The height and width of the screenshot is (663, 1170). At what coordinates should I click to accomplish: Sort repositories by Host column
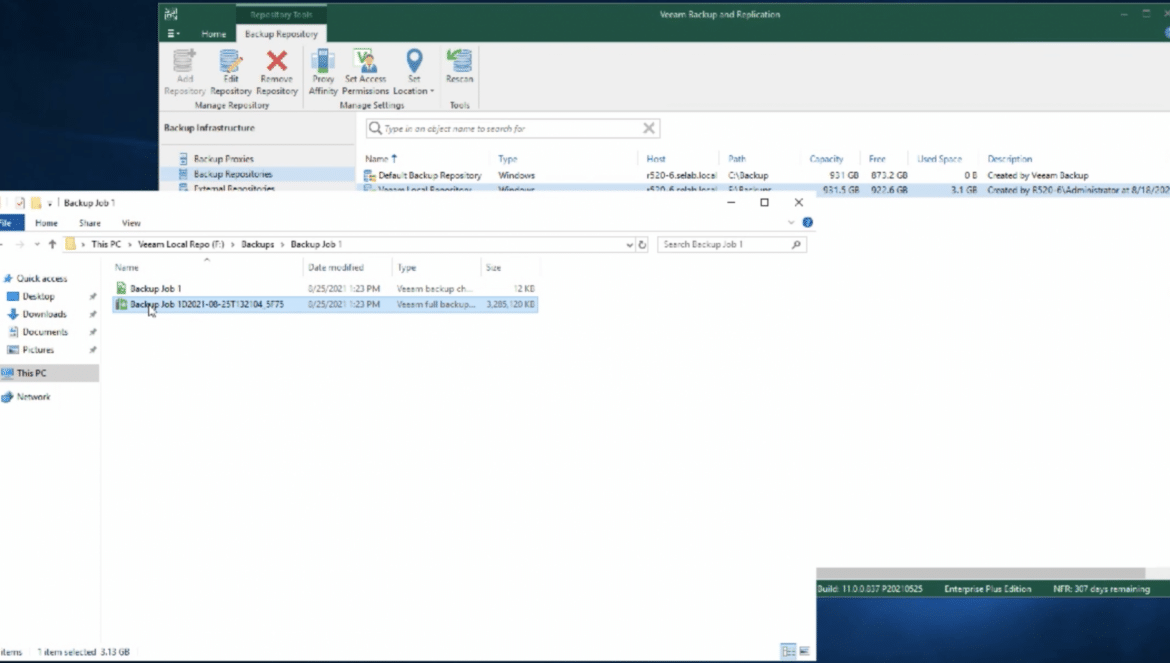[x=656, y=159]
